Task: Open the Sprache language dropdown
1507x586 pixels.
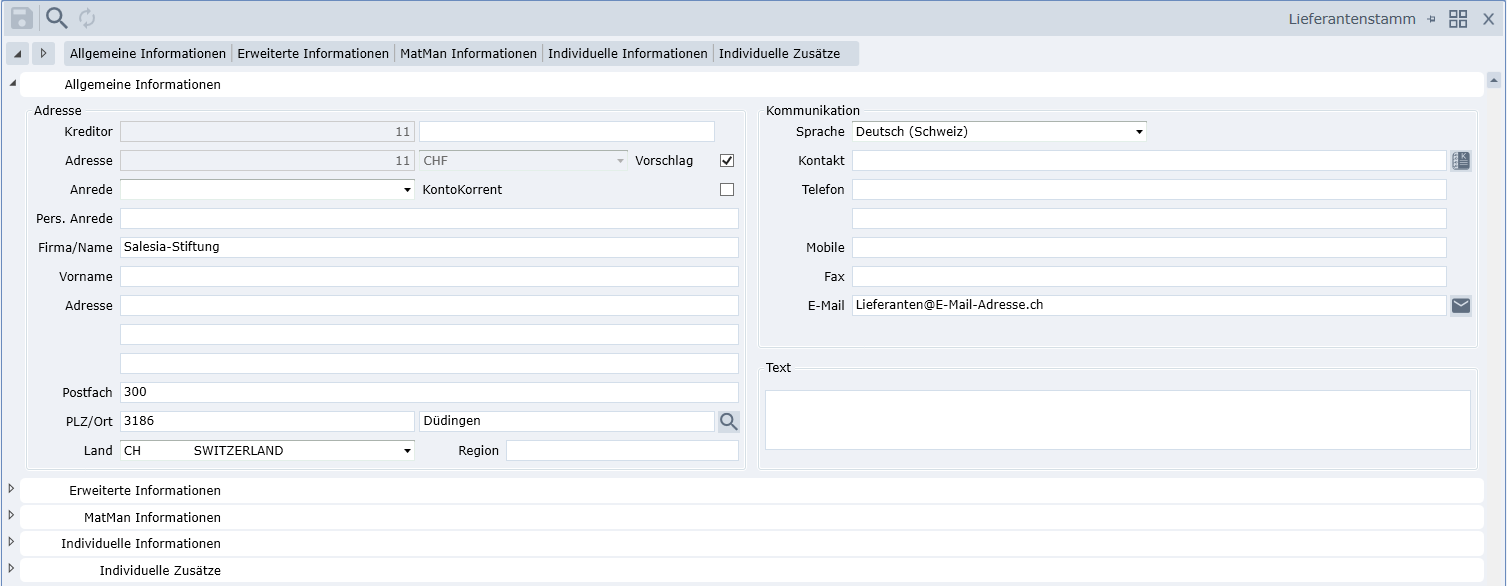Action: point(1139,132)
